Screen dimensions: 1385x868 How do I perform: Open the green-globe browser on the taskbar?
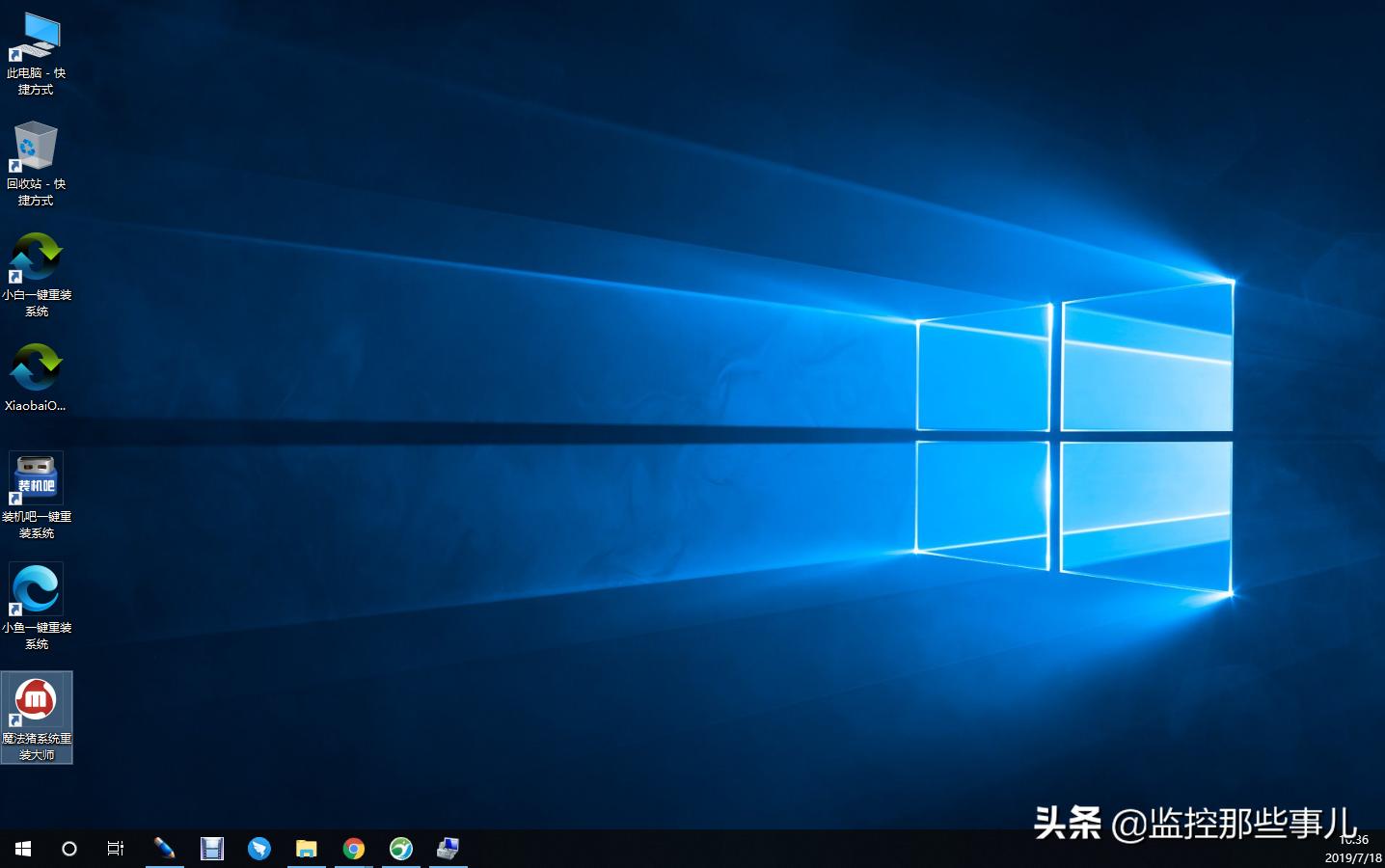pyautogui.click(x=401, y=849)
